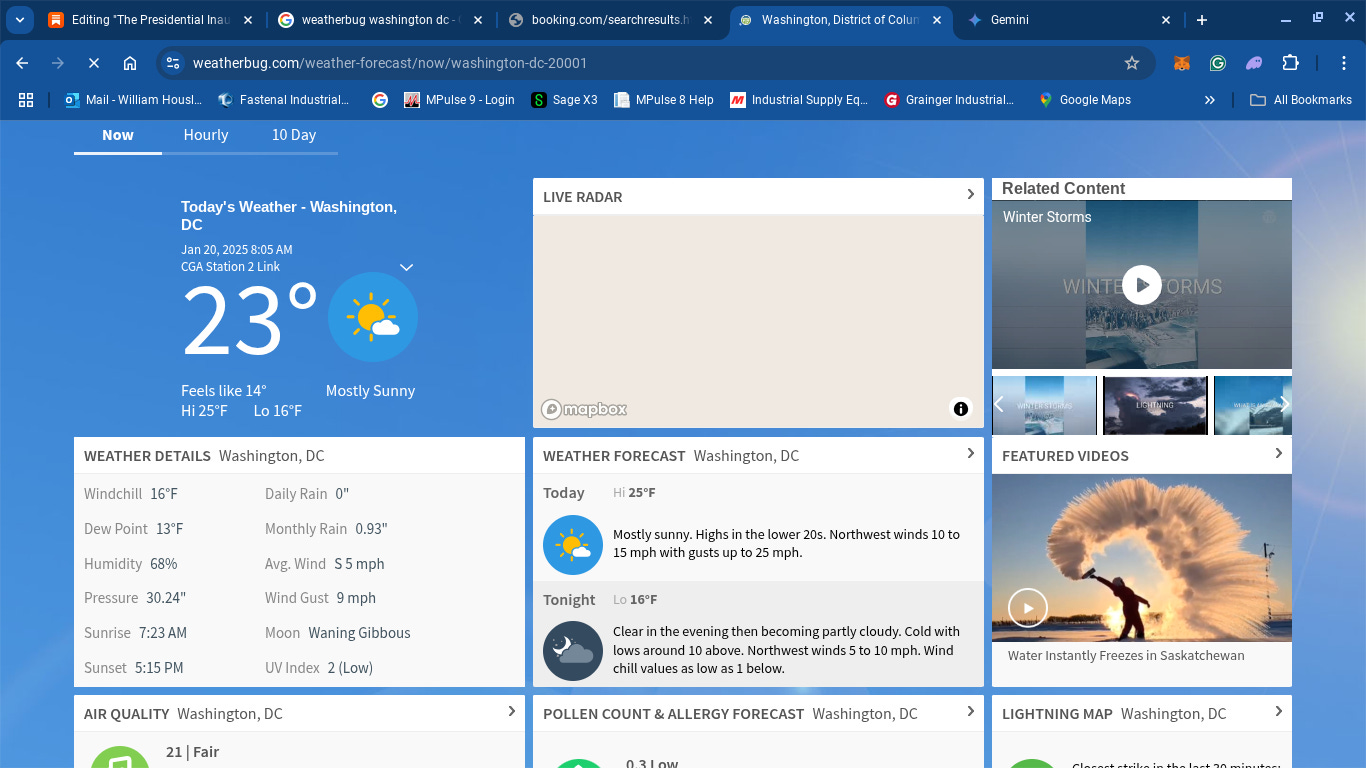Open the tab search dropdown
Screen dimensions: 1366x768
[20, 20]
